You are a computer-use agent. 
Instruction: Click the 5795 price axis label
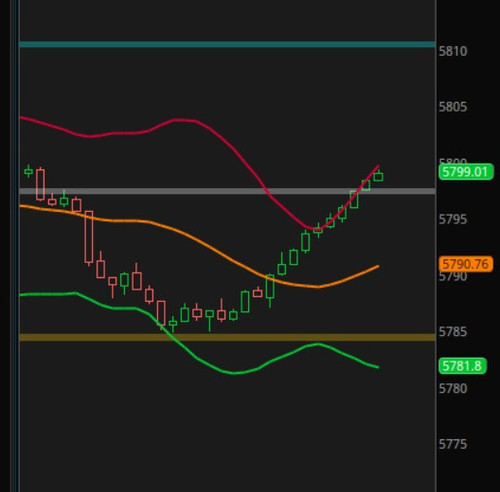pos(453,220)
